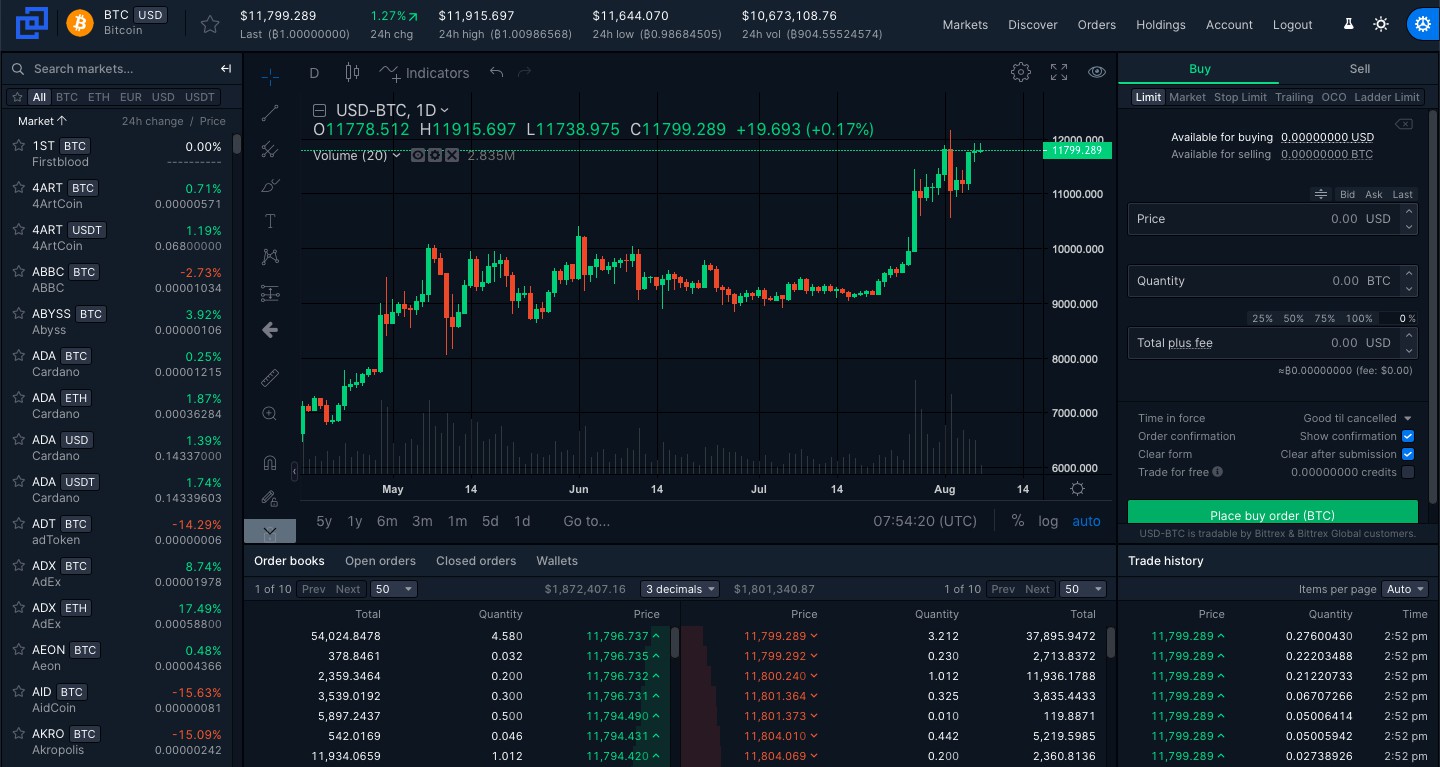Click the clear form backspace icon
1440x767 pixels.
1404,124
